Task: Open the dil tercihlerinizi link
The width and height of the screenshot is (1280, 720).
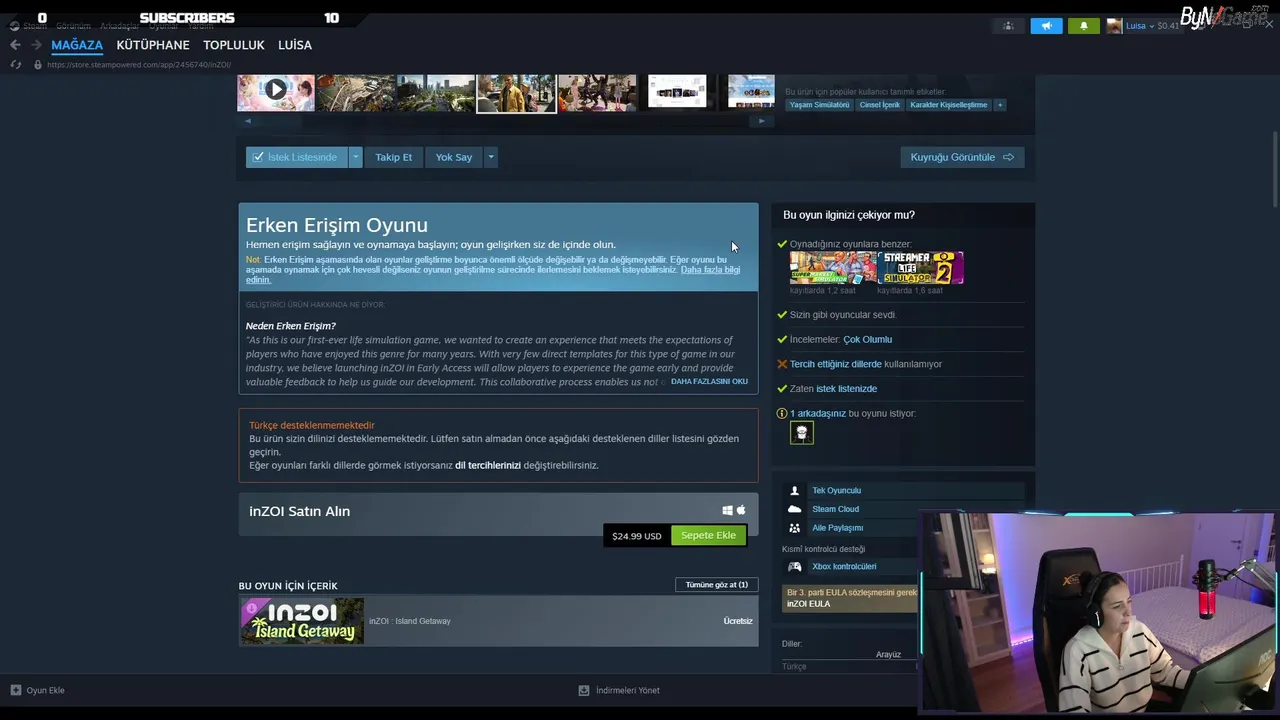Action: click(x=488, y=465)
